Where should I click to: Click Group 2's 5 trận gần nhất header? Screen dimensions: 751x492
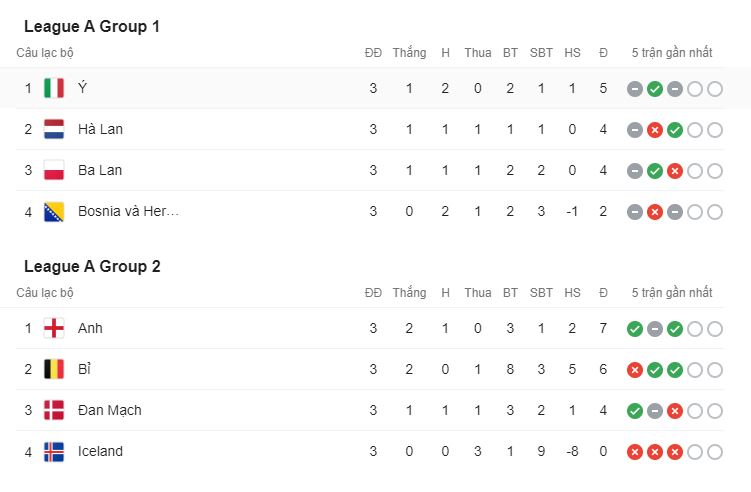672,293
